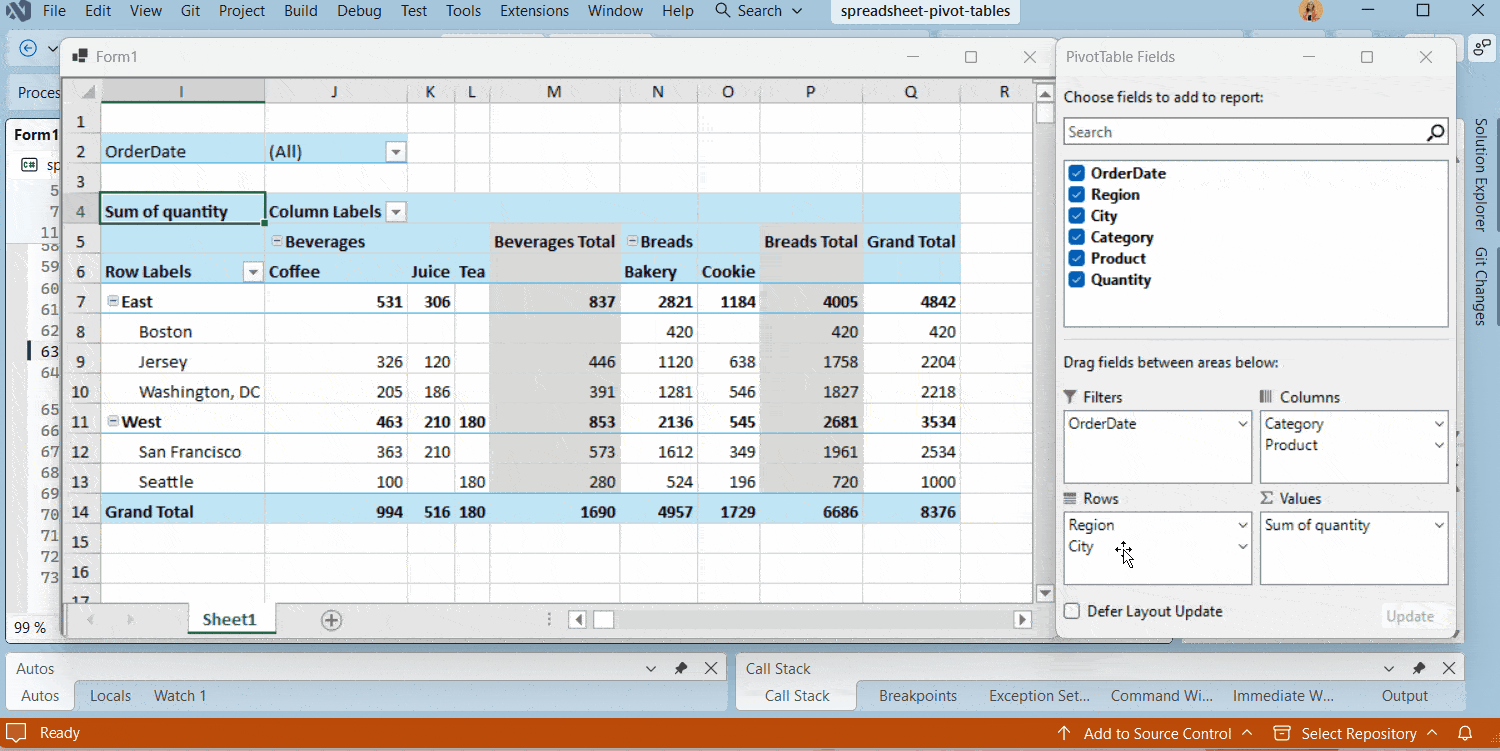The image size is (1500, 751).
Task: Pin the Call Stack panel
Action: coord(1419,668)
